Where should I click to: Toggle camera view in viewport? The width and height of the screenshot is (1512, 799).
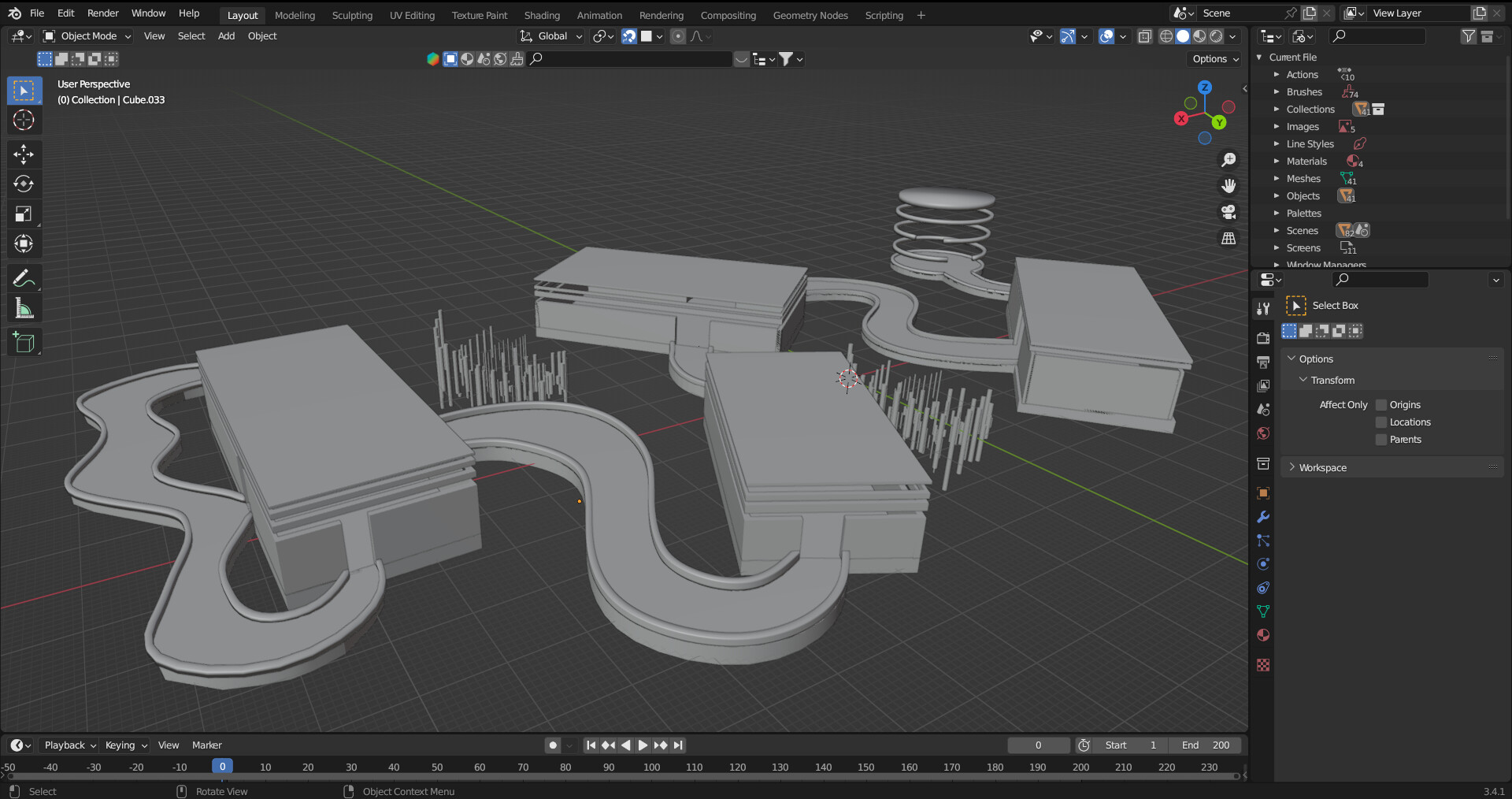pos(1228,213)
